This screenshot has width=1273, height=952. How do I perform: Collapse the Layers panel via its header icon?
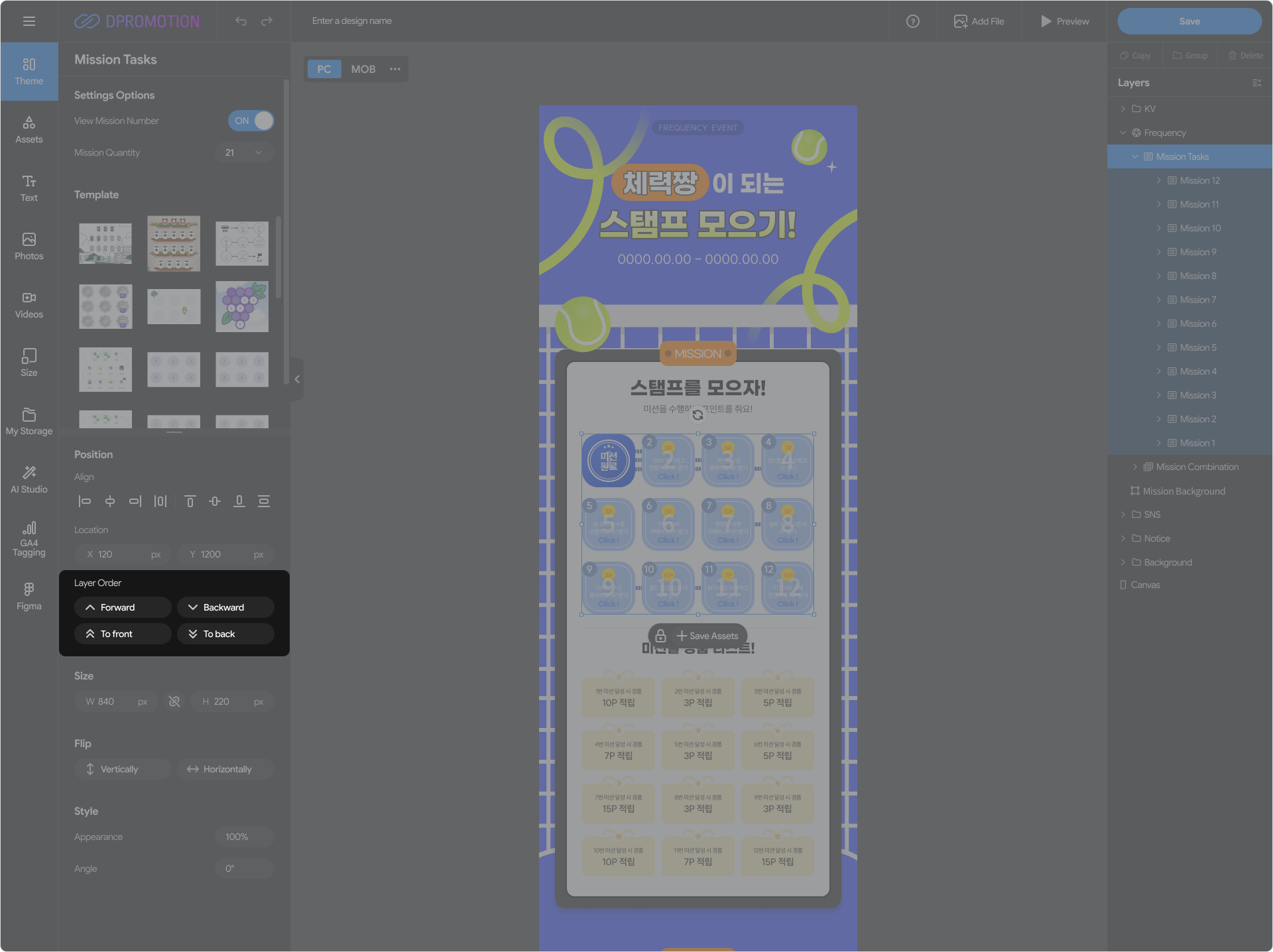coord(1256,83)
